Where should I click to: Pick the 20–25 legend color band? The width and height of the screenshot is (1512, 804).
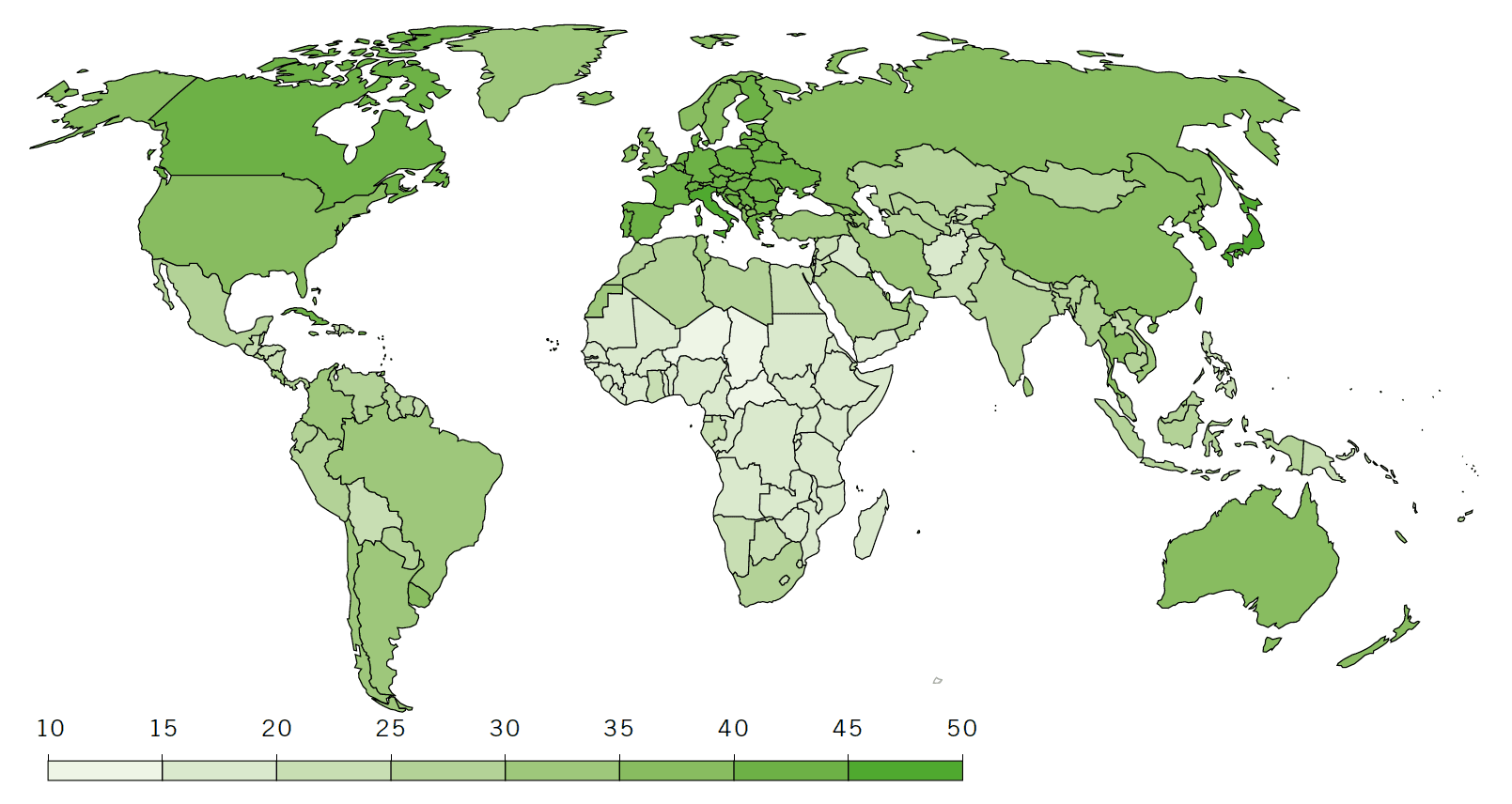pos(334,770)
